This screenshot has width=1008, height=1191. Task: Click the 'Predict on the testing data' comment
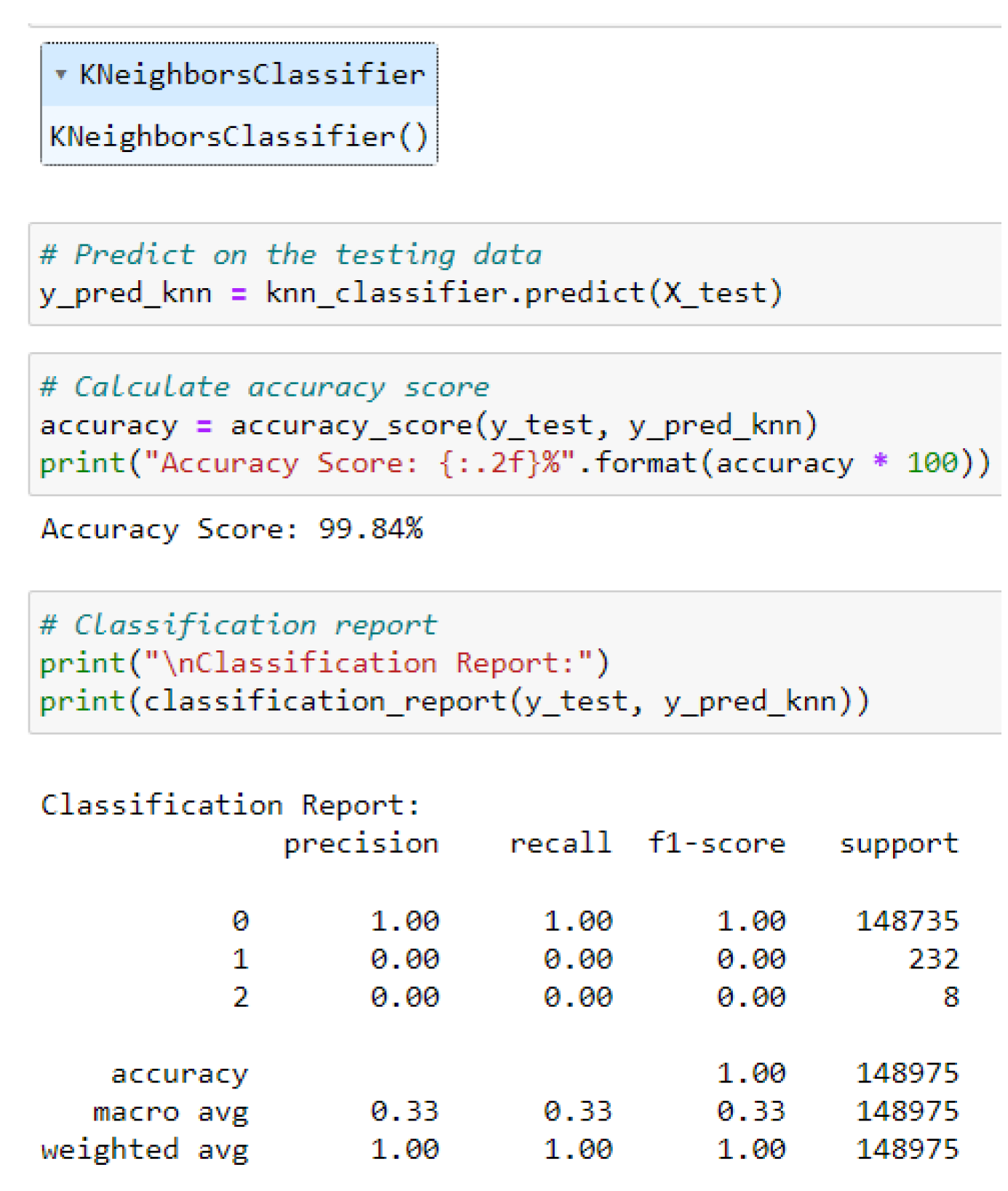(x=291, y=255)
